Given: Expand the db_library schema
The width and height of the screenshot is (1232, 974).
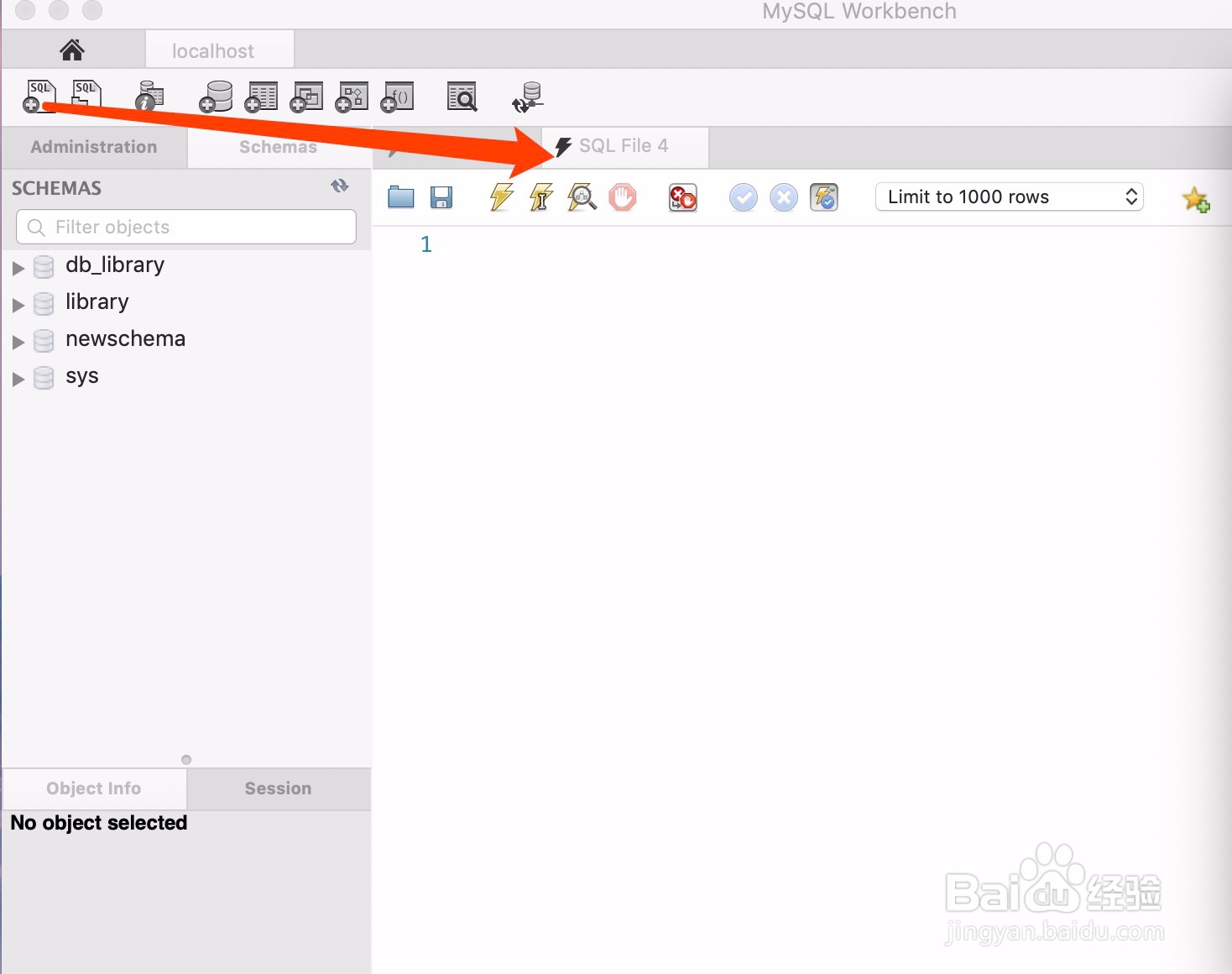Looking at the screenshot, I should pos(18,268).
